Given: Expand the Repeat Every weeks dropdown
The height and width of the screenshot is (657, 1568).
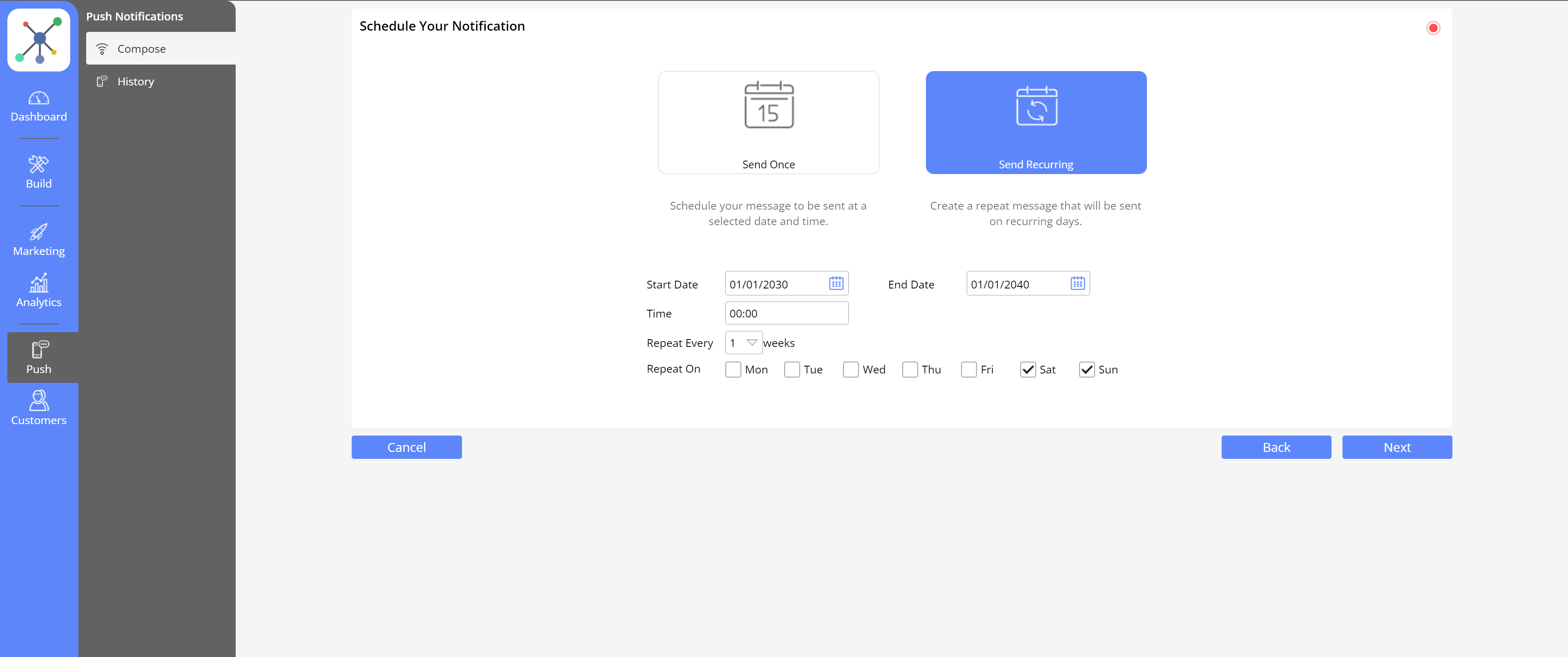Looking at the screenshot, I should [x=751, y=343].
